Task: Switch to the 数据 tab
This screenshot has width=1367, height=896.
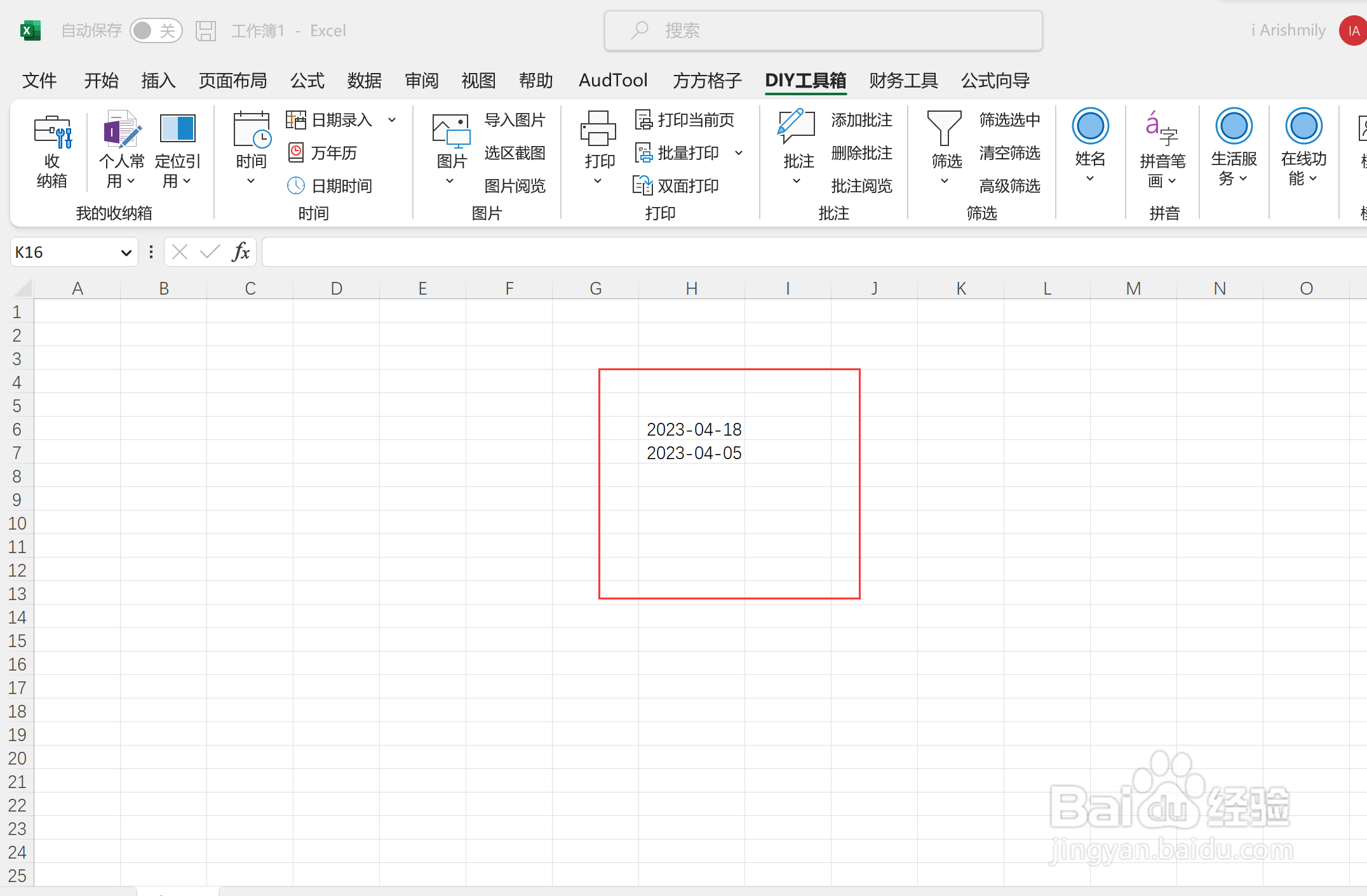Action: 365,81
